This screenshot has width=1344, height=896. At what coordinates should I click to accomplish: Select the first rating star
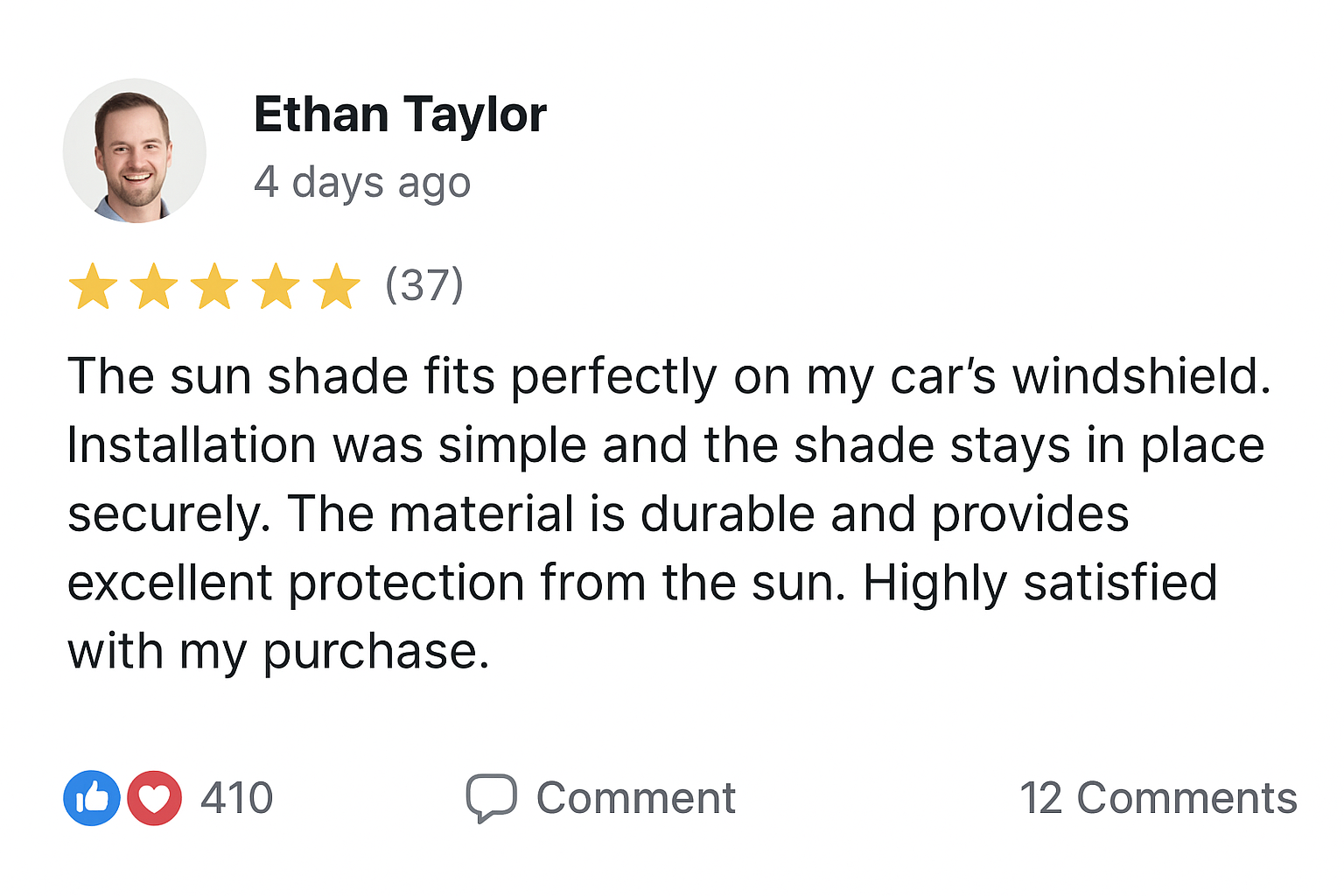pyautogui.click(x=93, y=286)
